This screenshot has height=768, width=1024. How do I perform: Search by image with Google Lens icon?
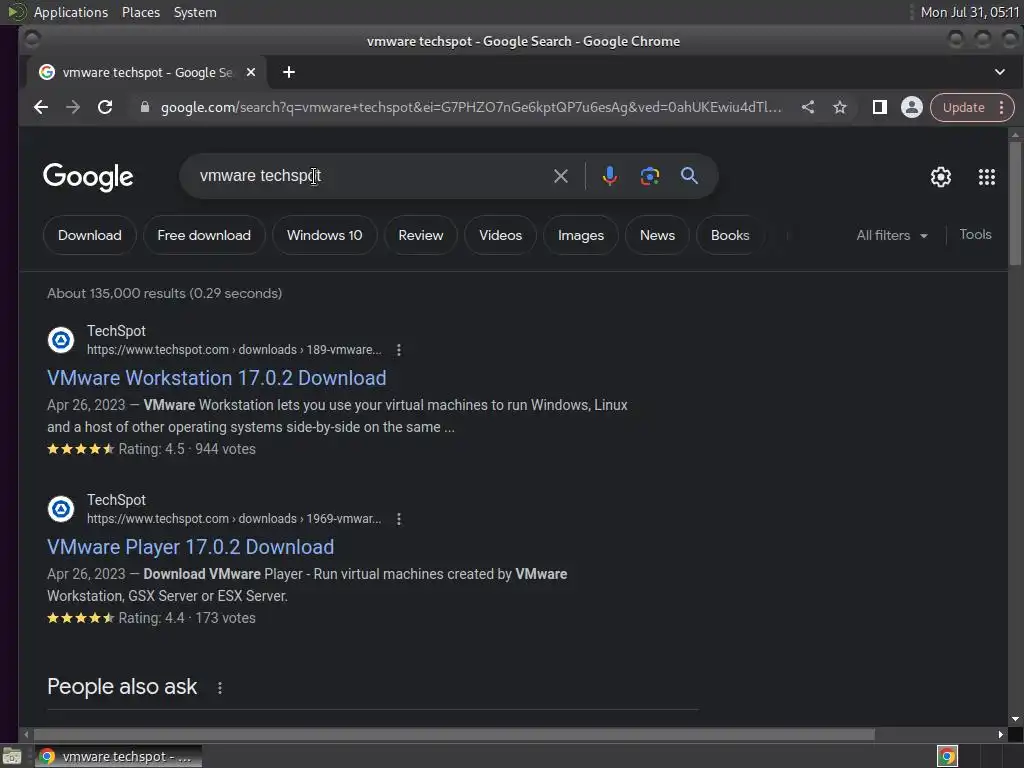[x=650, y=176]
